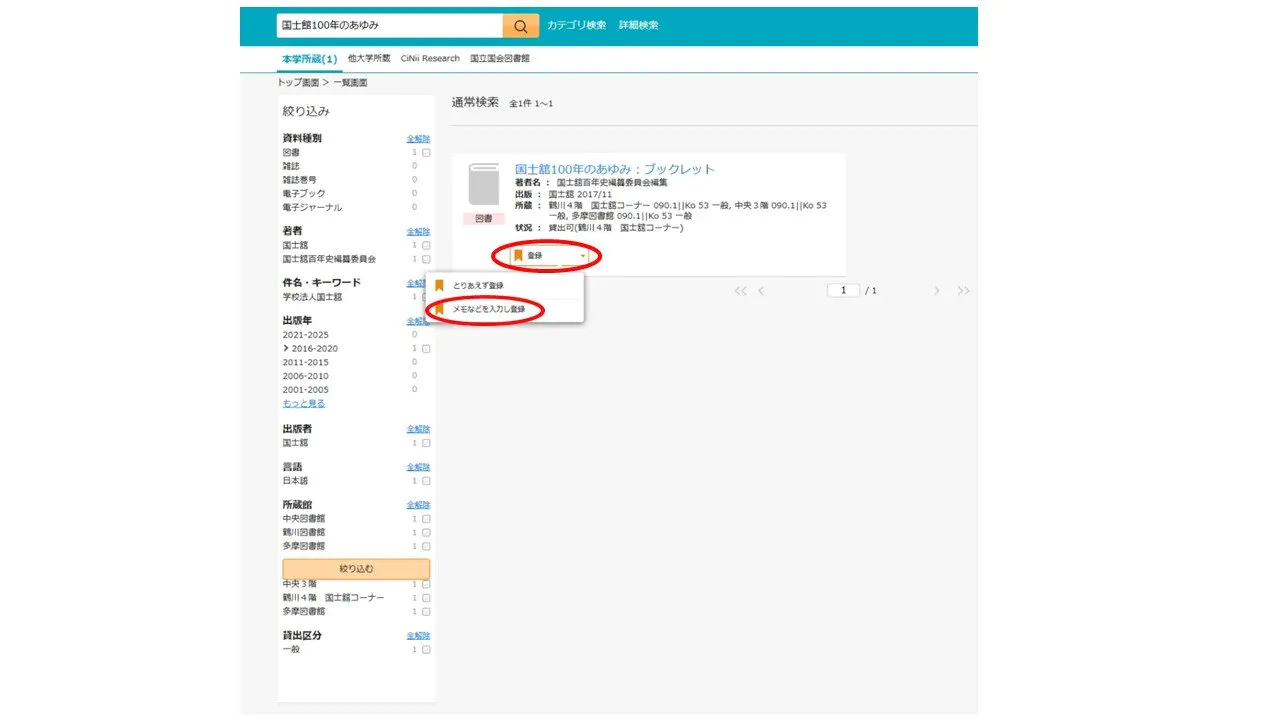Focus the search box containing 国士舘100年のあゆみ
This screenshot has width=1280, height=720.
point(390,26)
